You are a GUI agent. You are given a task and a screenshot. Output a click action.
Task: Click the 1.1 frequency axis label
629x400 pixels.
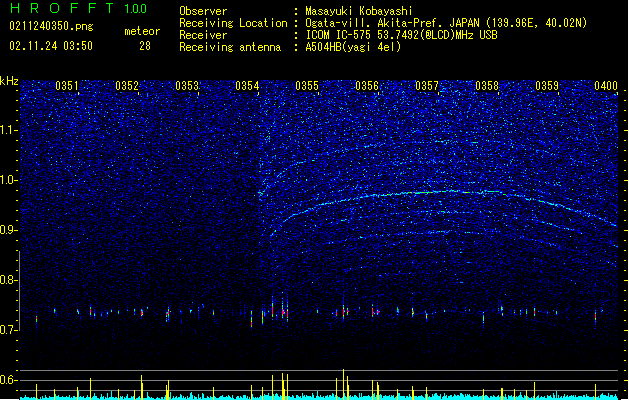(9, 130)
